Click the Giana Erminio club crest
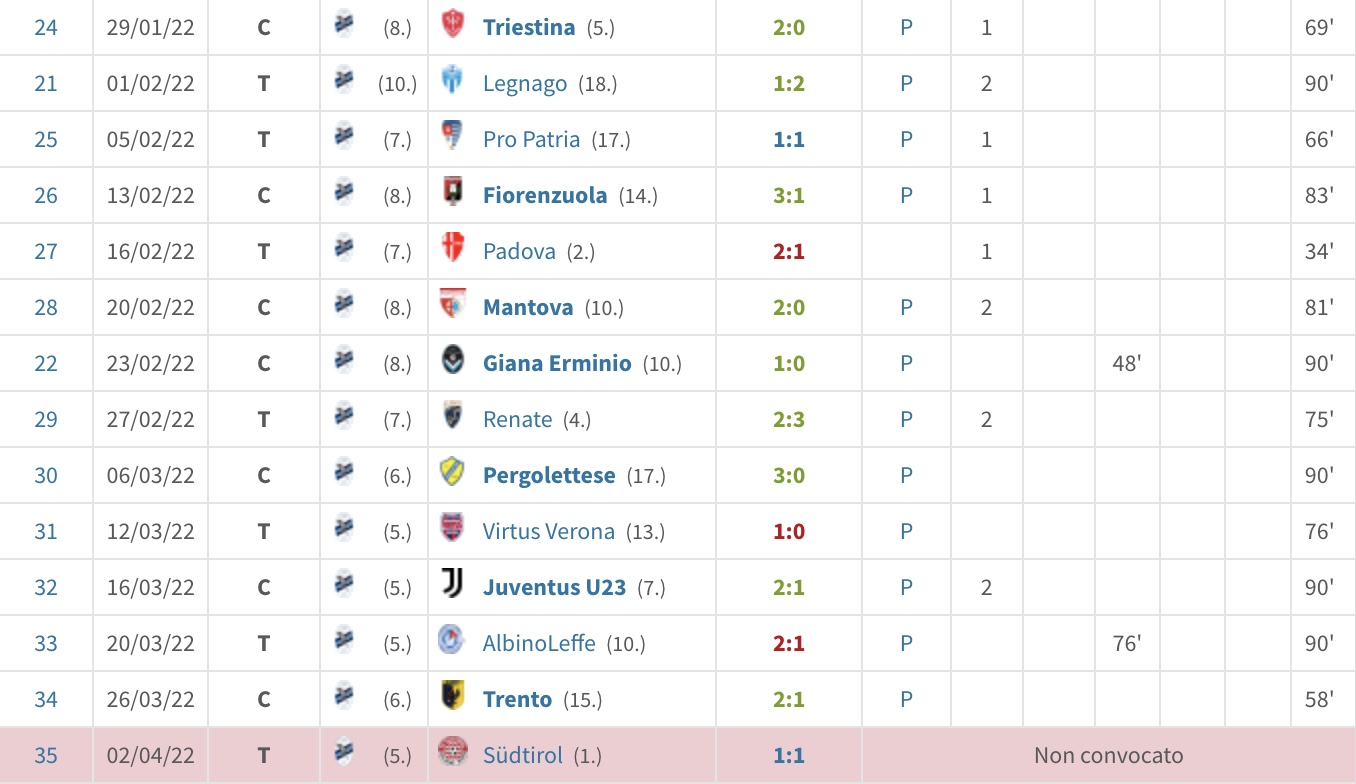This screenshot has width=1356, height=784. point(452,363)
